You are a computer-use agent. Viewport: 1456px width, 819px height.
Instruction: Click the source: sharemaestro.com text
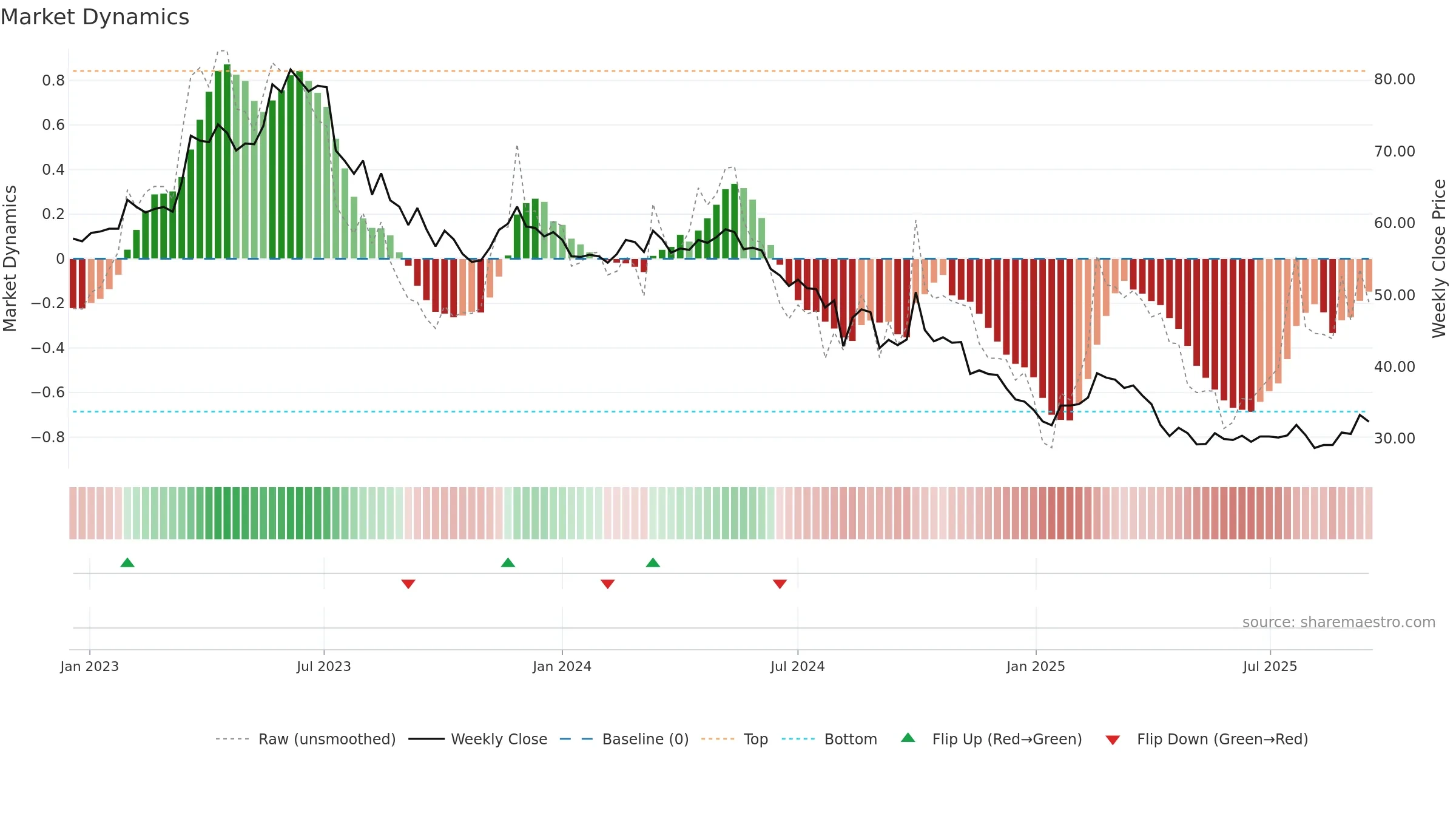click(1339, 622)
